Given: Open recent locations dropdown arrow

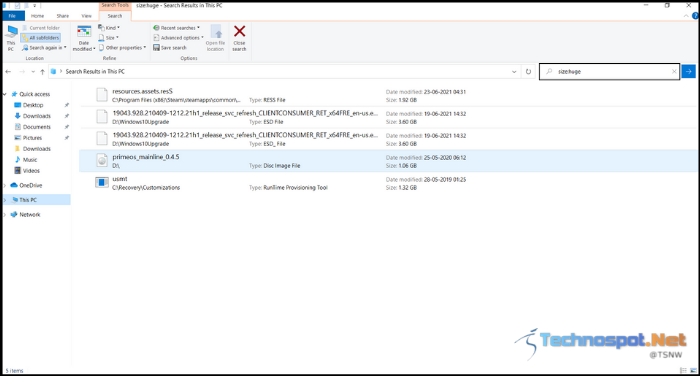Looking at the screenshot, I should (x=33, y=71).
